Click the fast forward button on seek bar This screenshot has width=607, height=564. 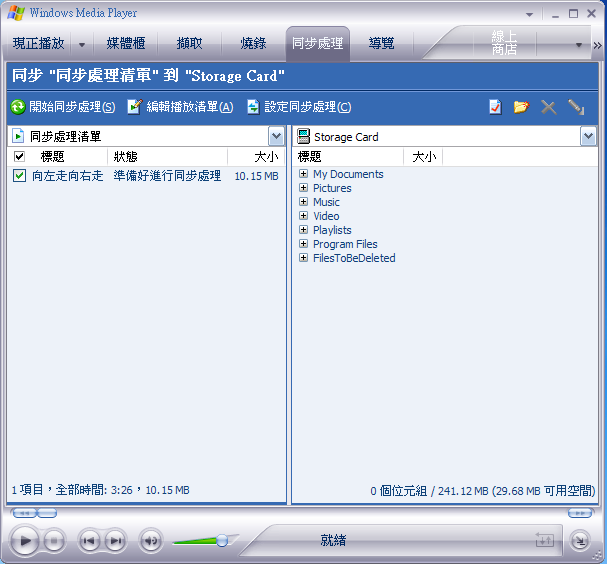[x=580, y=513]
